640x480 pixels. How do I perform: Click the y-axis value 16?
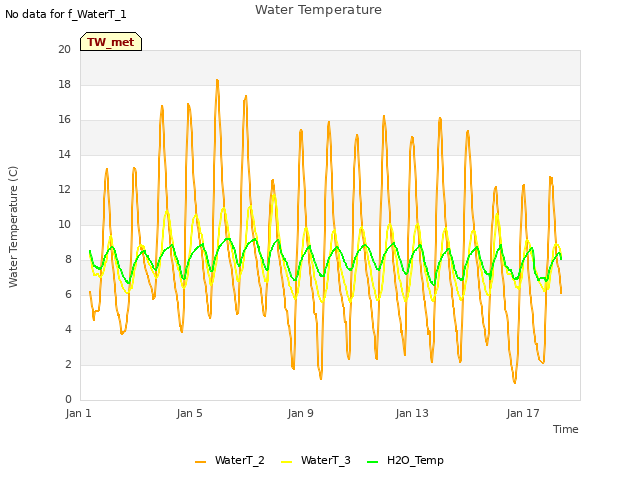pyautogui.click(x=64, y=120)
